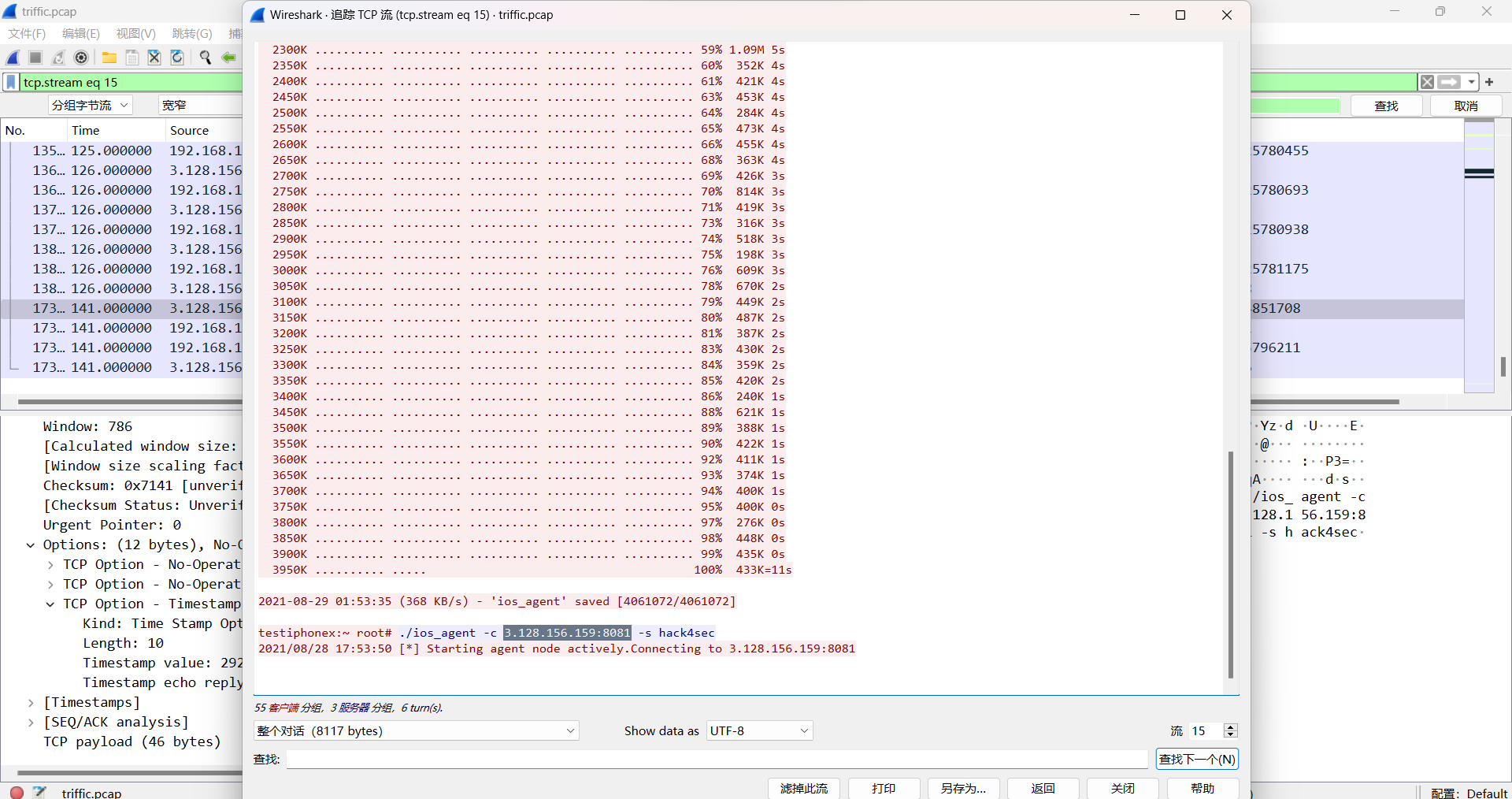Select the highlighted packet row 173 from 3.128.156
The width and height of the screenshot is (1512, 799).
click(x=122, y=308)
